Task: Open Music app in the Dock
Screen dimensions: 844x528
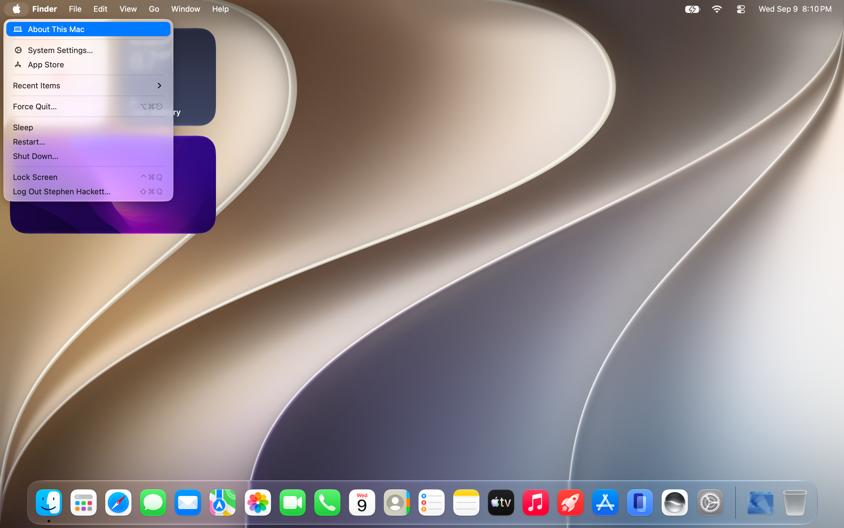Action: [x=536, y=503]
